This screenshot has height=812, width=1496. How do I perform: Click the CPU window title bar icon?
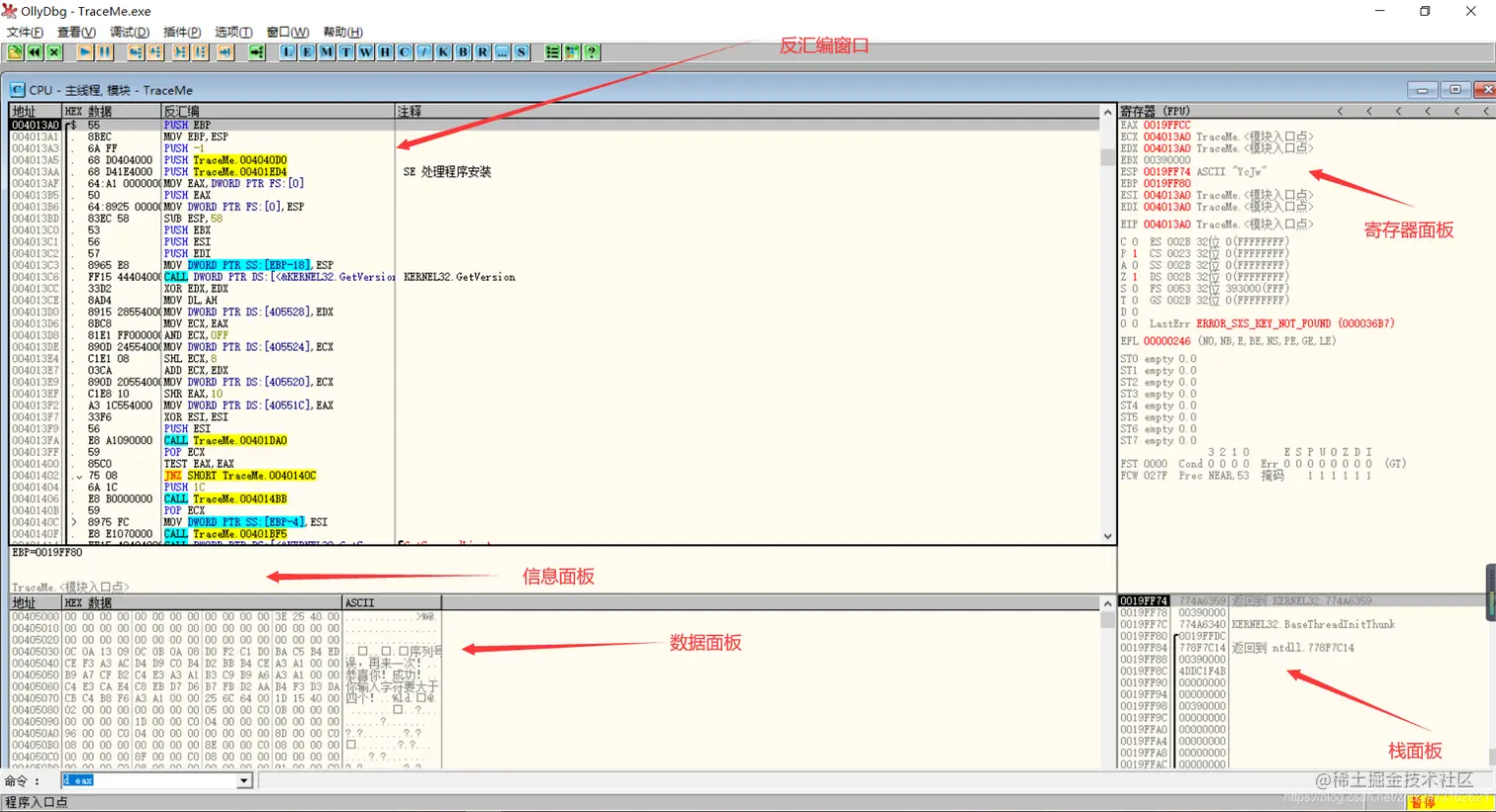point(17,89)
